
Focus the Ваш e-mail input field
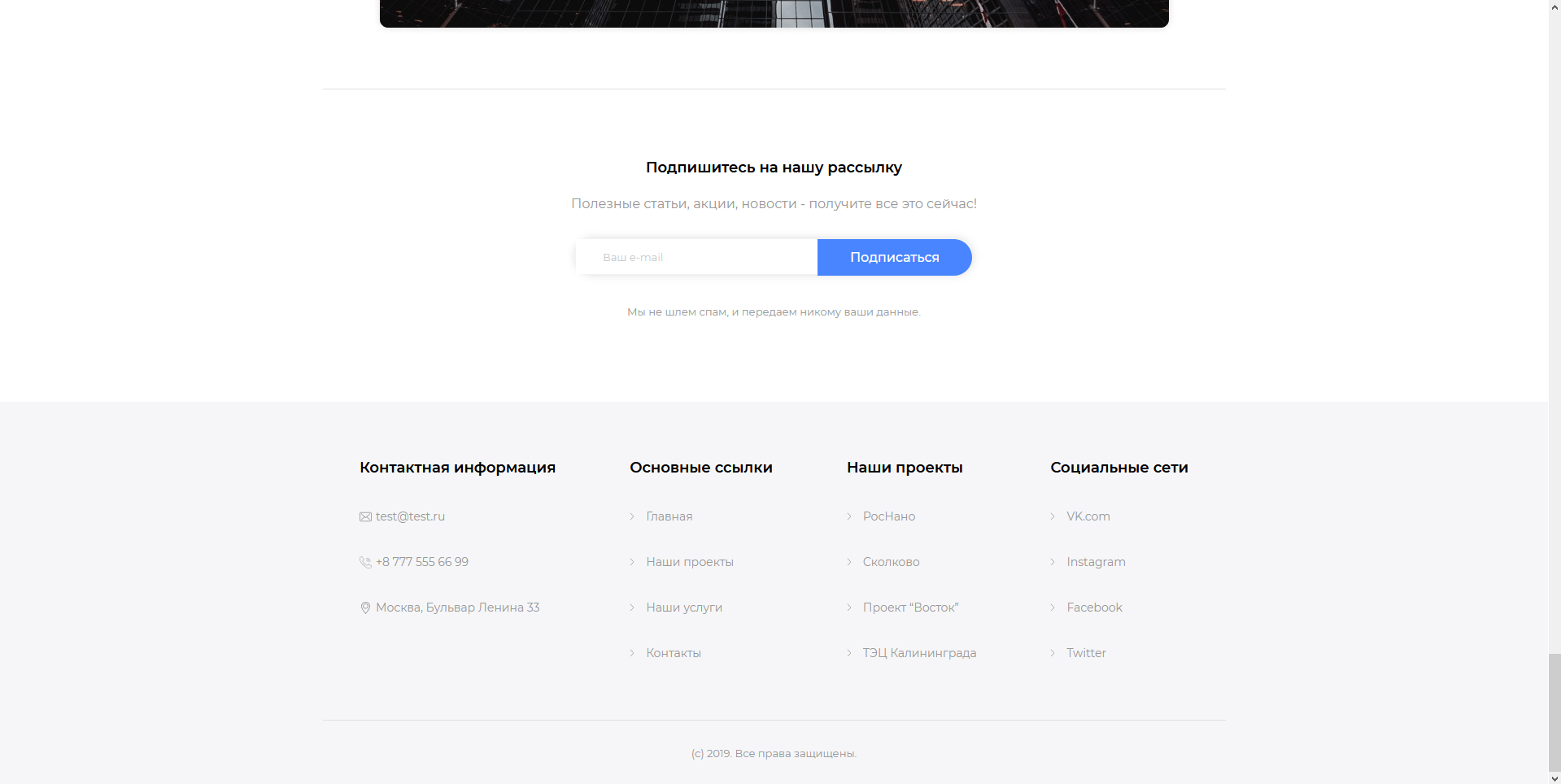pos(696,257)
